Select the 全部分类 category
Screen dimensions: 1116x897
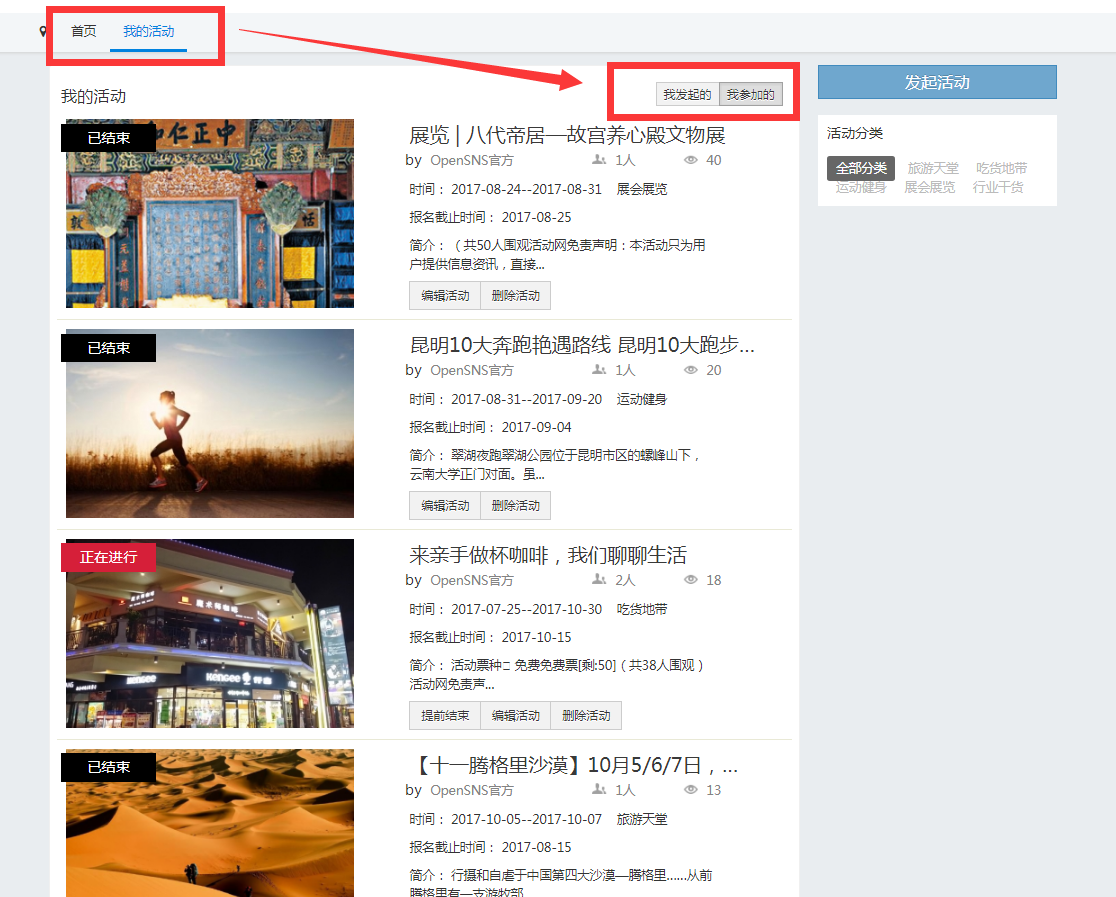[860, 168]
